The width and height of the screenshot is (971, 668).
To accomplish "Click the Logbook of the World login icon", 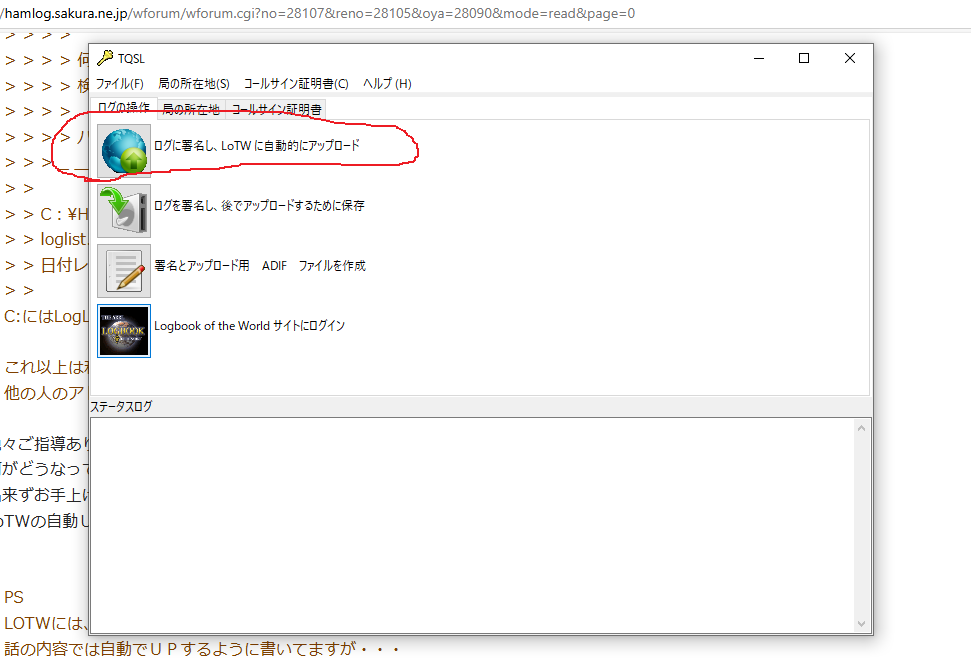I will 124,331.
